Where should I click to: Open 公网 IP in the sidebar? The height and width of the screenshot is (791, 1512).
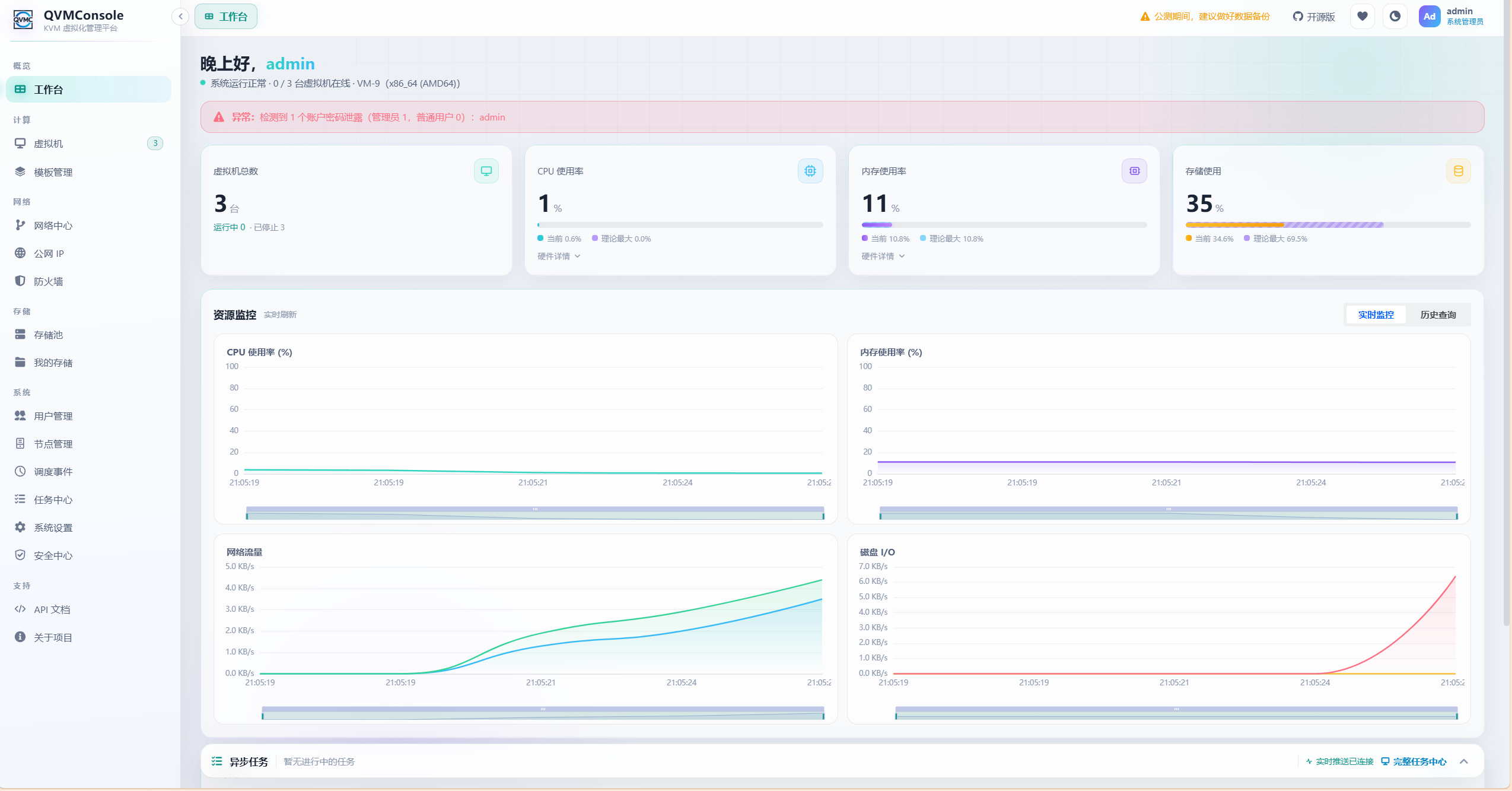tap(89, 253)
